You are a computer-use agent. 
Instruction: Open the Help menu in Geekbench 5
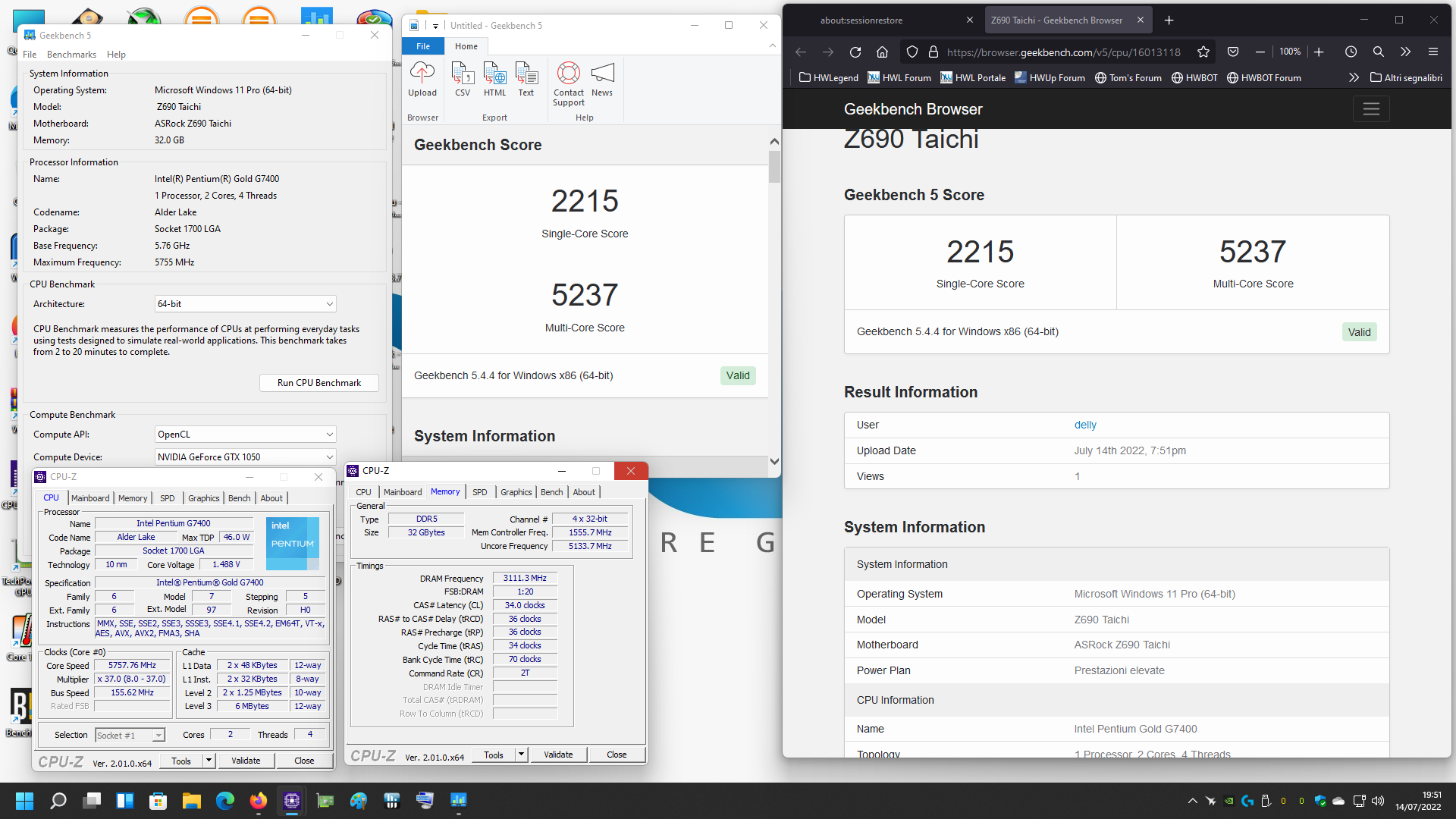116,55
